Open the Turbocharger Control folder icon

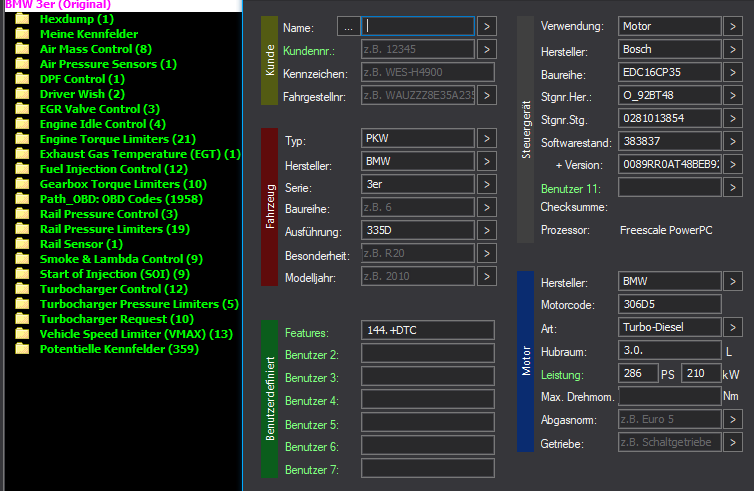22,289
